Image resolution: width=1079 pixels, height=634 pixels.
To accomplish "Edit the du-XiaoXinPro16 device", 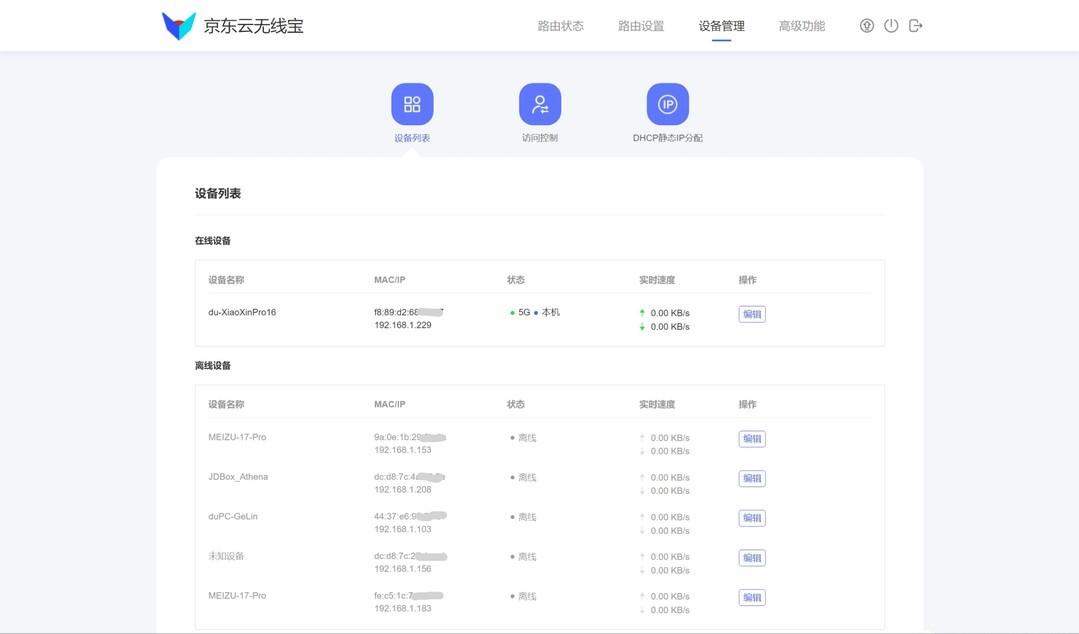I will (752, 312).
